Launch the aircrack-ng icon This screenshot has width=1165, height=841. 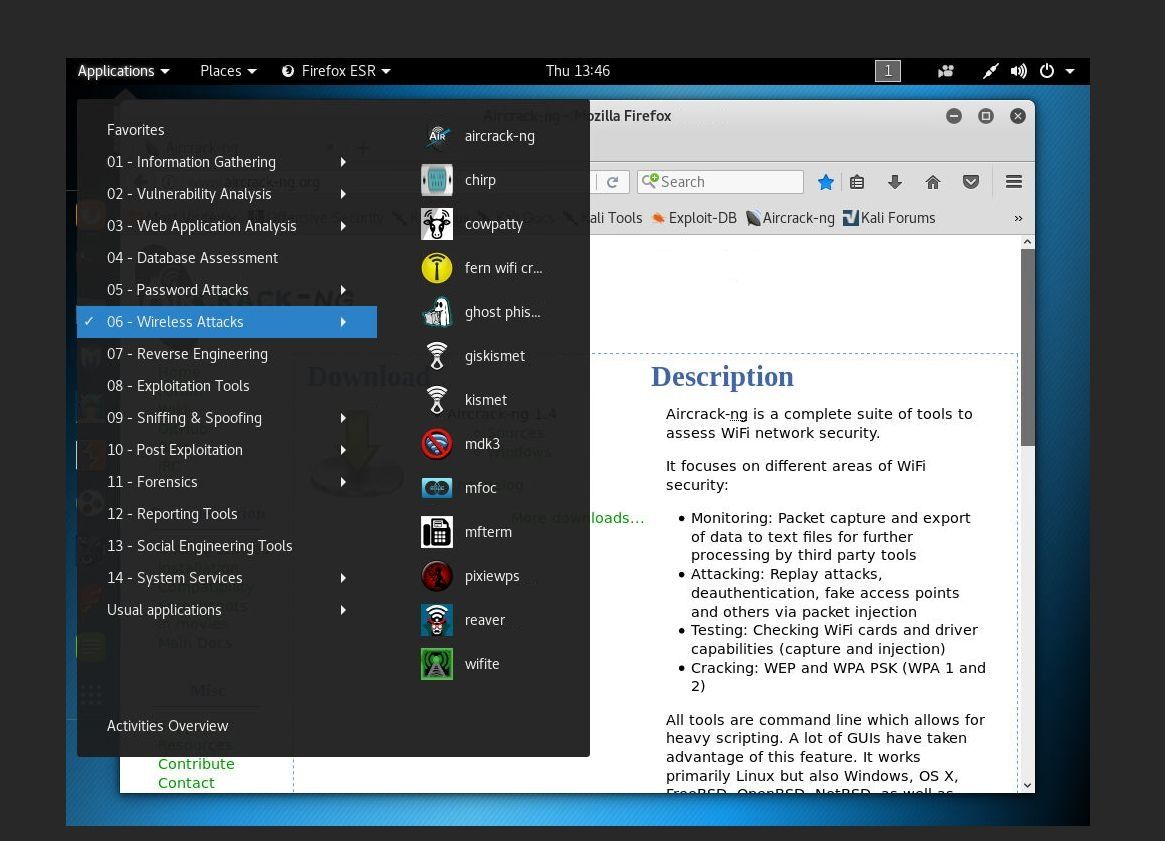437,136
